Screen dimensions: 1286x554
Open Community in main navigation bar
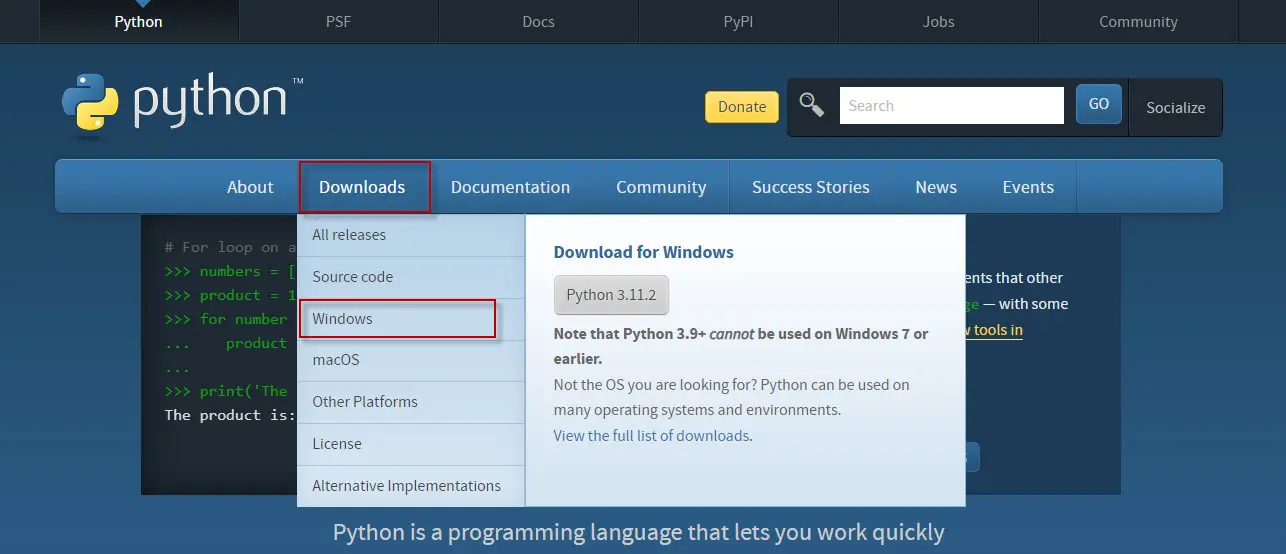[x=661, y=187]
